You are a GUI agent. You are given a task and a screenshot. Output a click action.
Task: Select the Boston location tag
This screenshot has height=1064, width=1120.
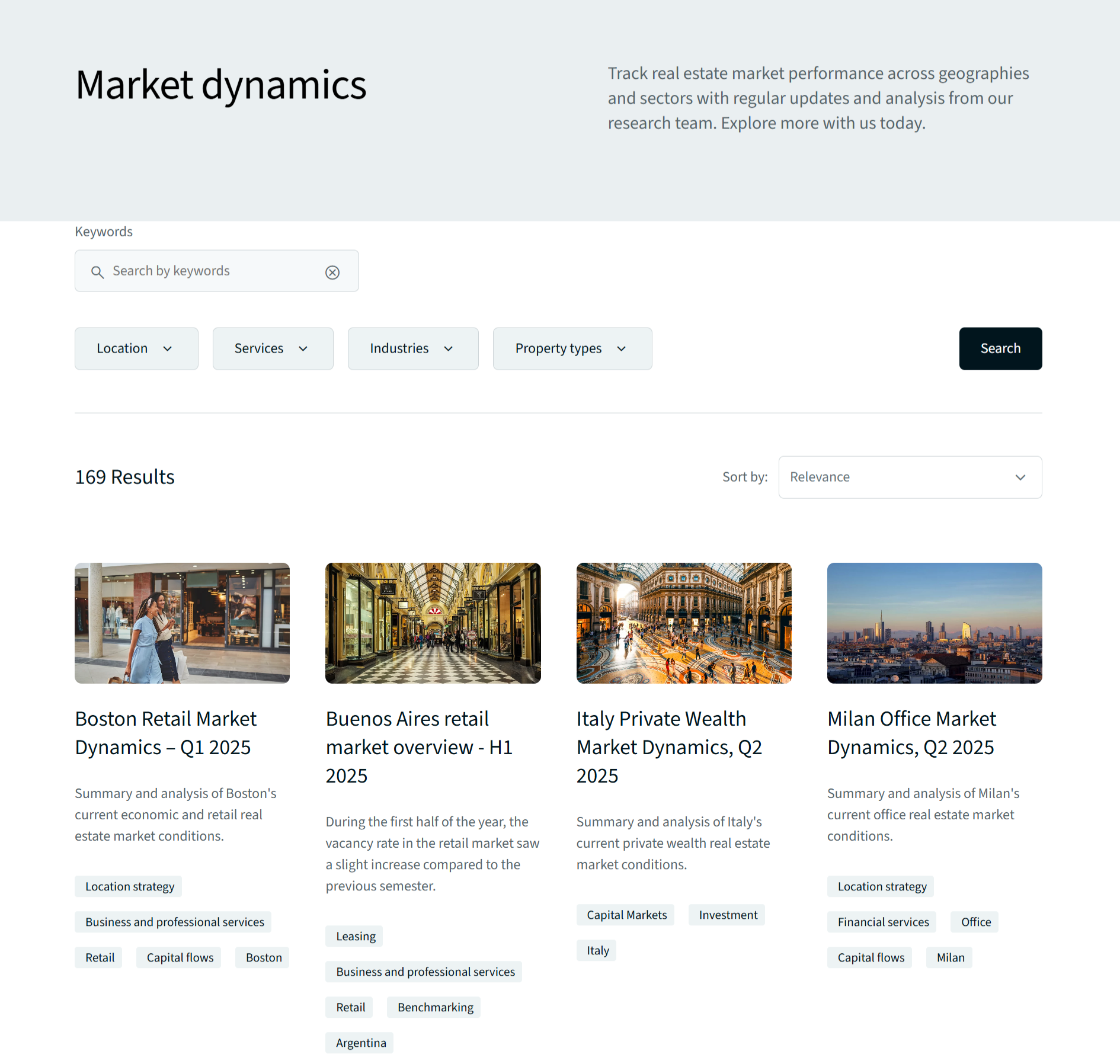tap(263, 957)
